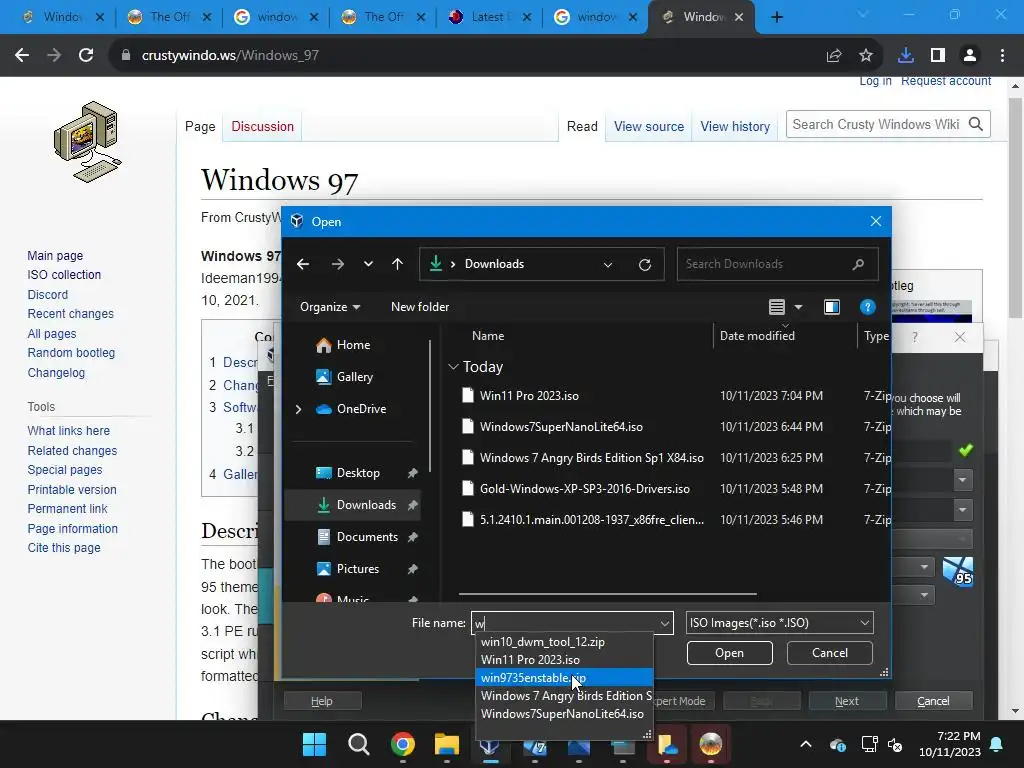
Task: Expand the OneDrive tree node
Action: [298, 409]
